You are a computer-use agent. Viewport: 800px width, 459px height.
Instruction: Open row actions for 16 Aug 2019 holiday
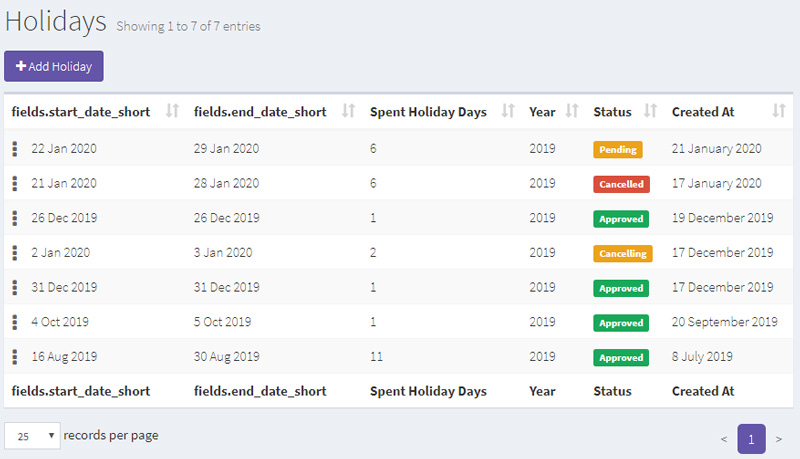point(15,356)
